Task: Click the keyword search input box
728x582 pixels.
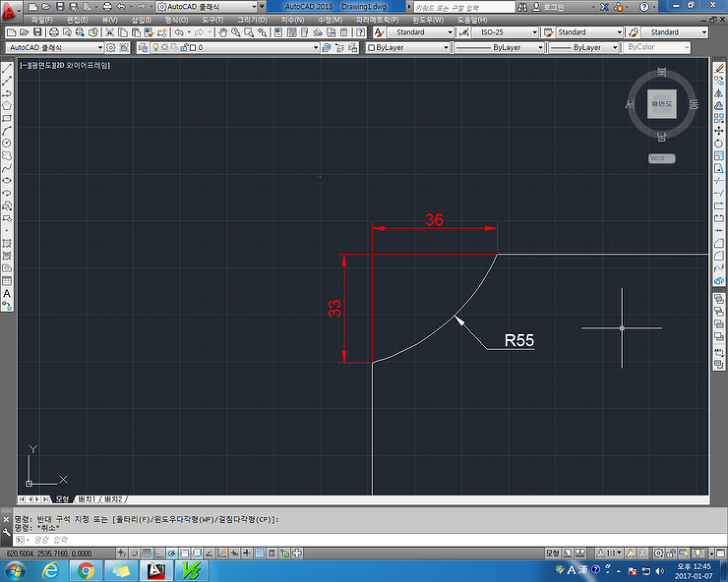Action: tap(464, 7)
